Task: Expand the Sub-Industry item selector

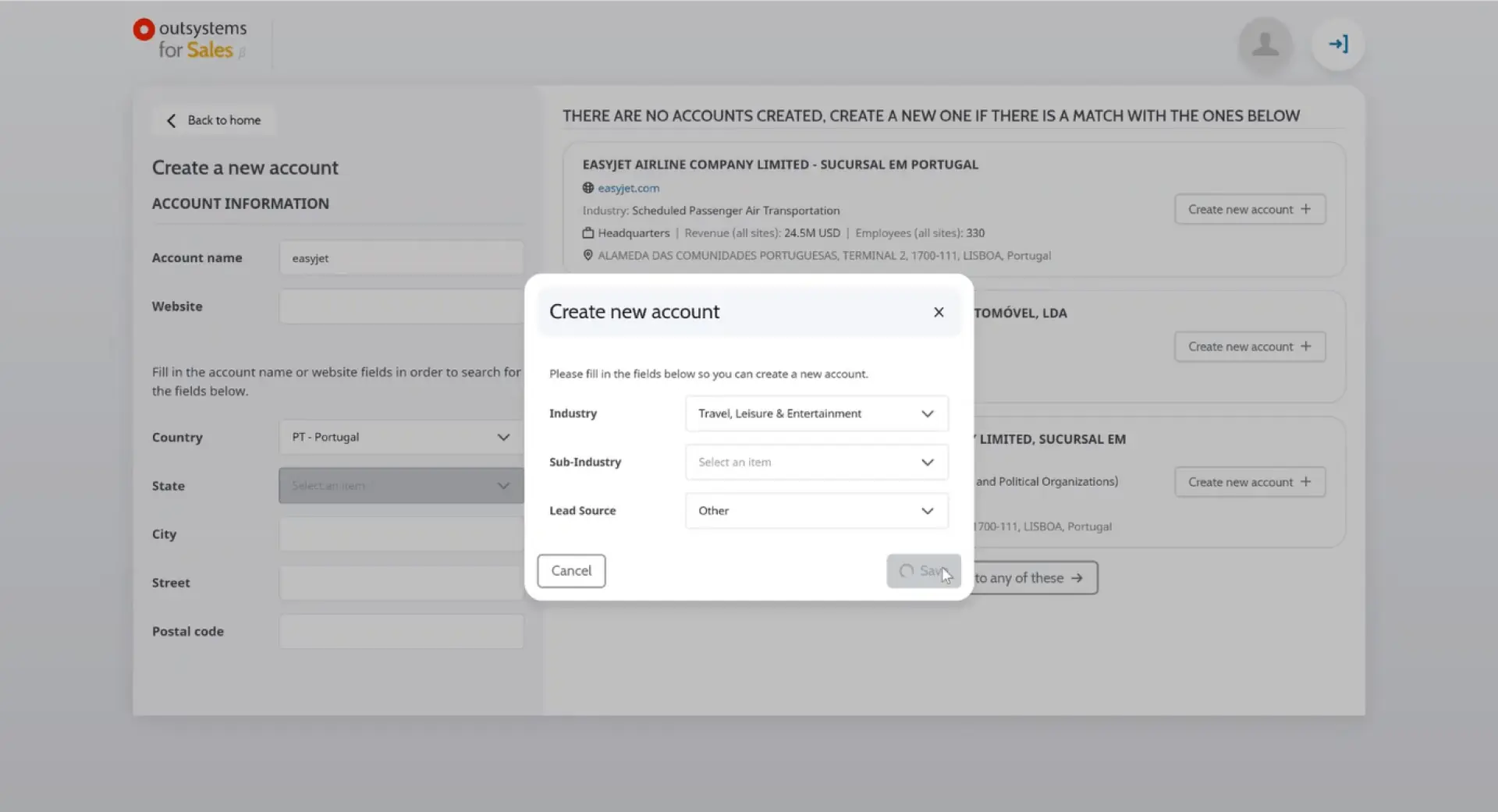Action: pyautogui.click(x=815, y=462)
